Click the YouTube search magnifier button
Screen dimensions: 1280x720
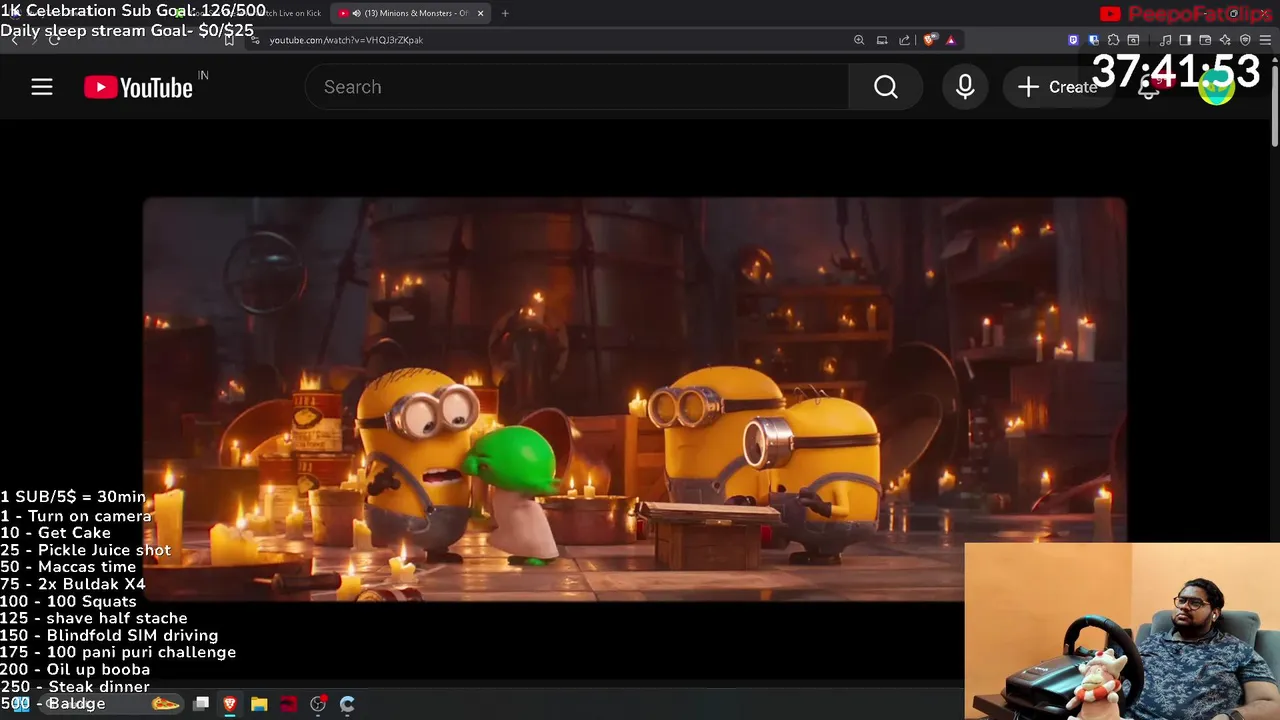[x=885, y=87]
